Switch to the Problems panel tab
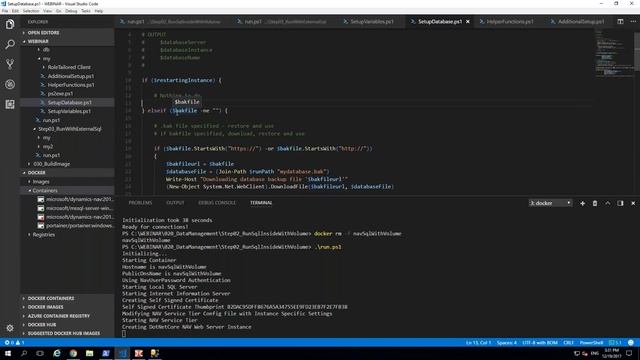Viewport: 640px width, 360px height. pyautogui.click(x=140, y=203)
